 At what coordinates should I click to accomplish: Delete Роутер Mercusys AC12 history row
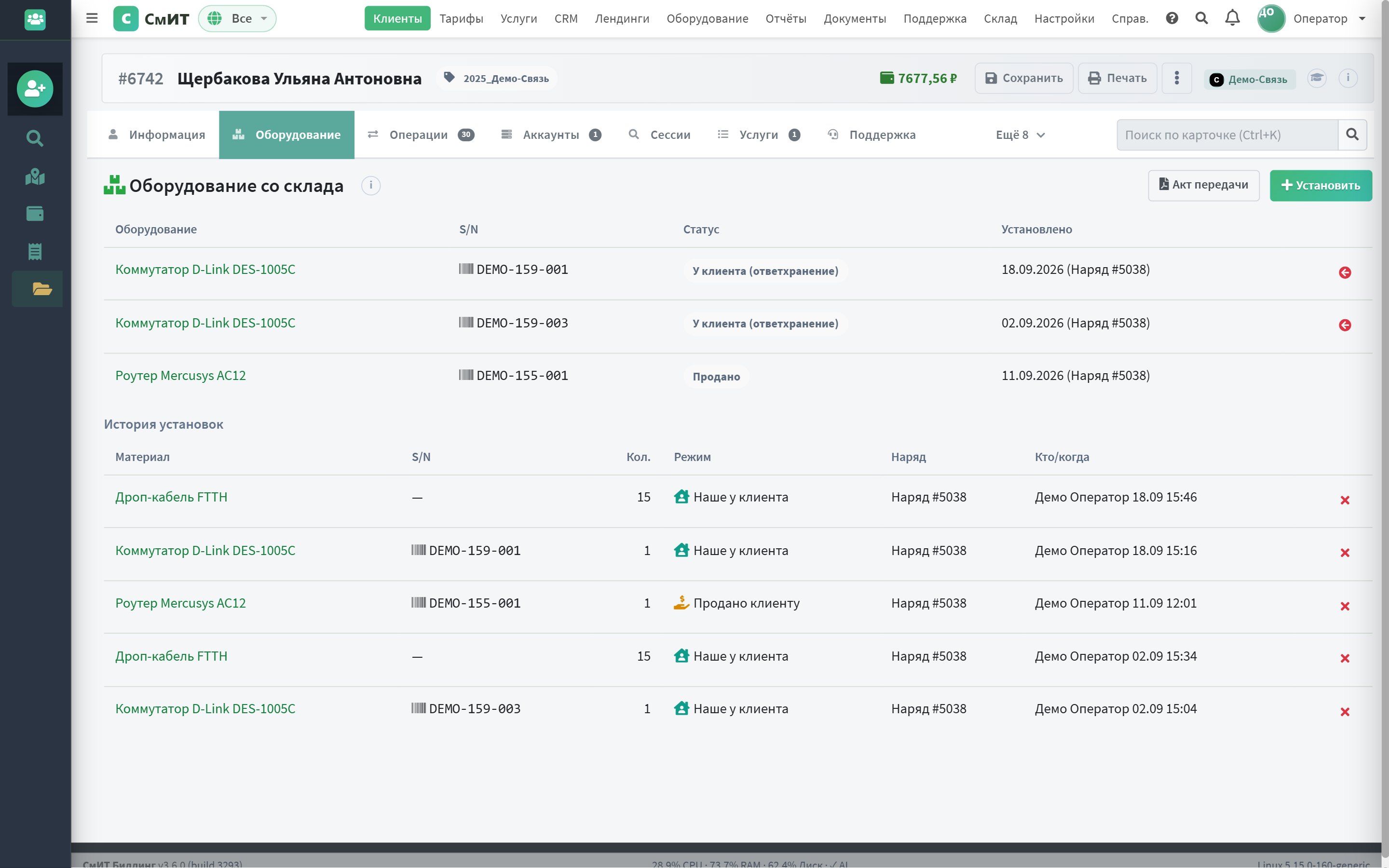(x=1345, y=606)
